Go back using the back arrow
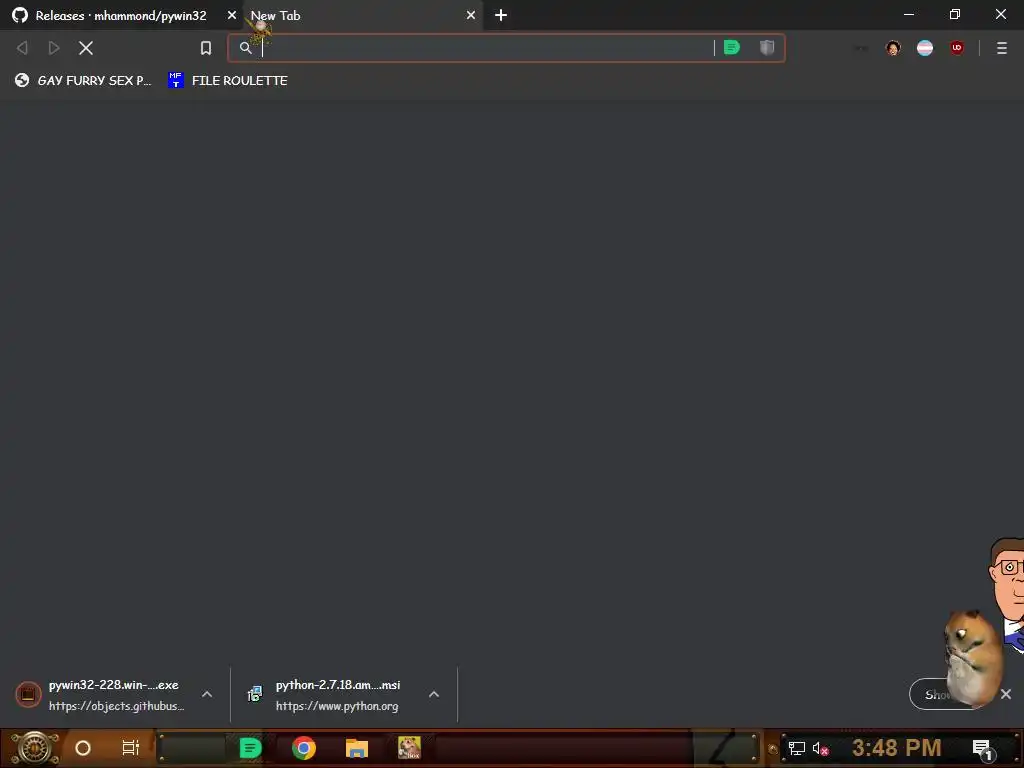Viewport: 1024px width, 768px height. (x=22, y=48)
